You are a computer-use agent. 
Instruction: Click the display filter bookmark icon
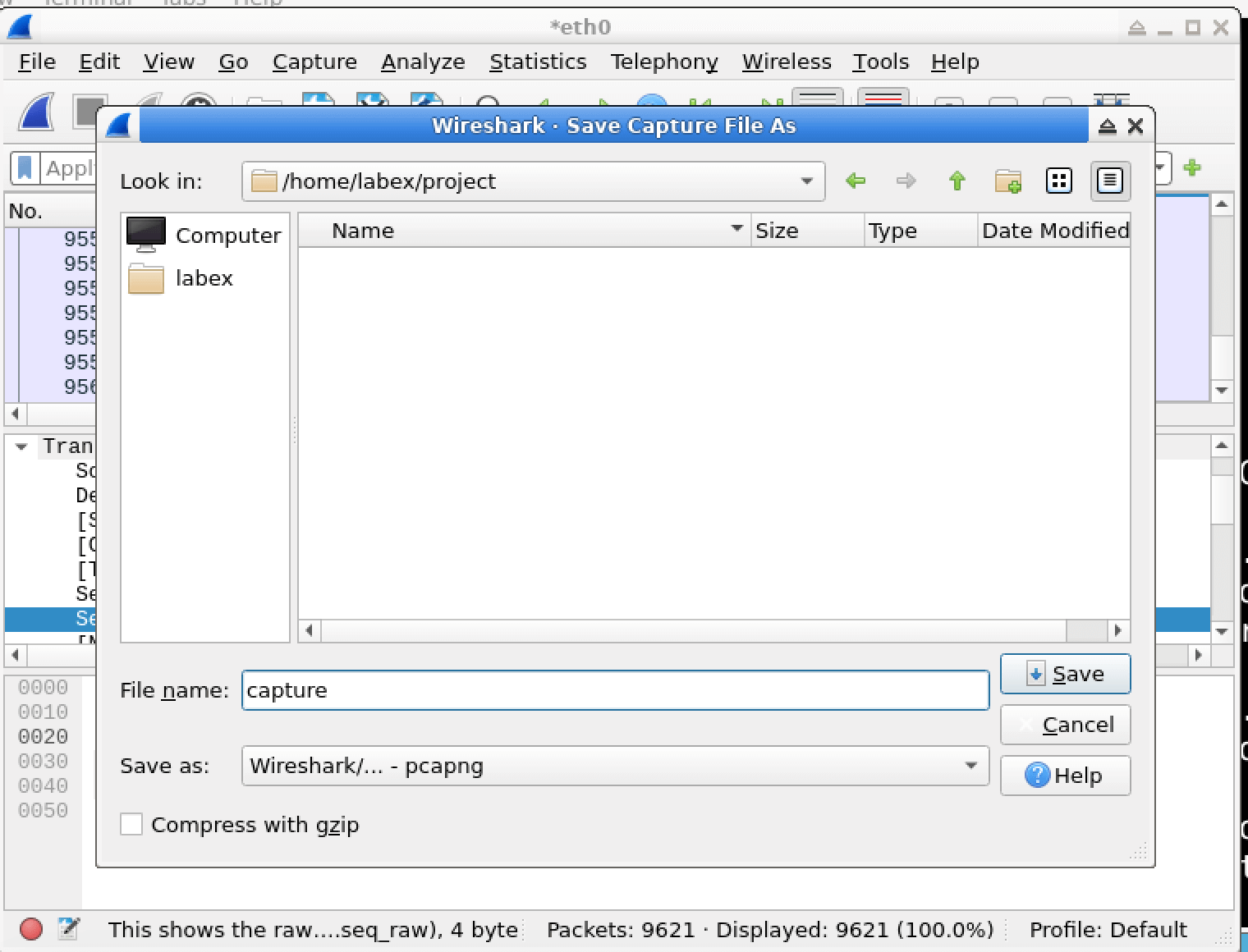pos(25,168)
